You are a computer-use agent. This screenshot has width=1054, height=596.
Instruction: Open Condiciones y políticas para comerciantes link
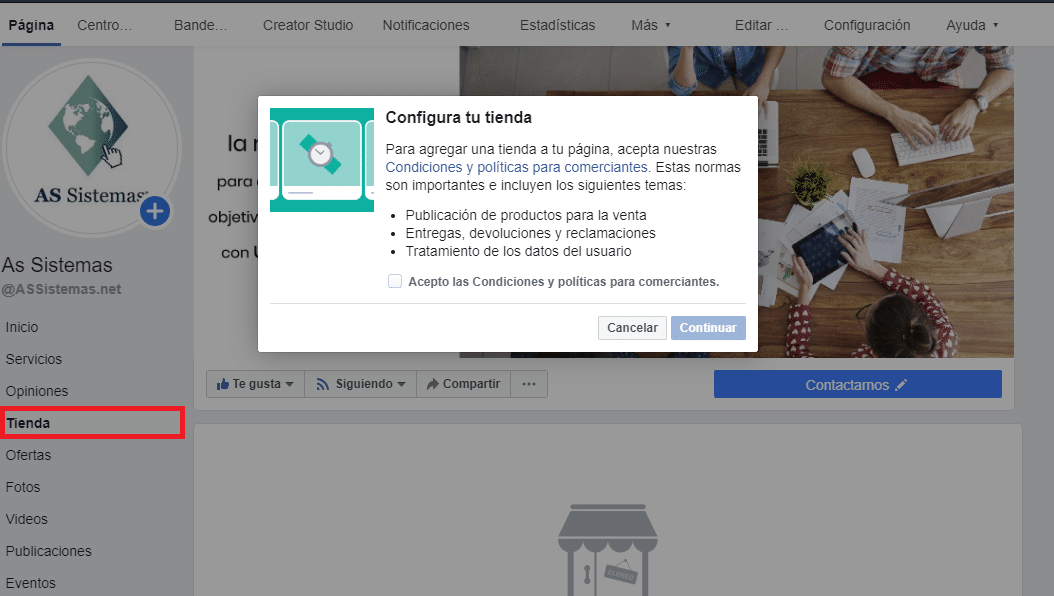coord(517,167)
